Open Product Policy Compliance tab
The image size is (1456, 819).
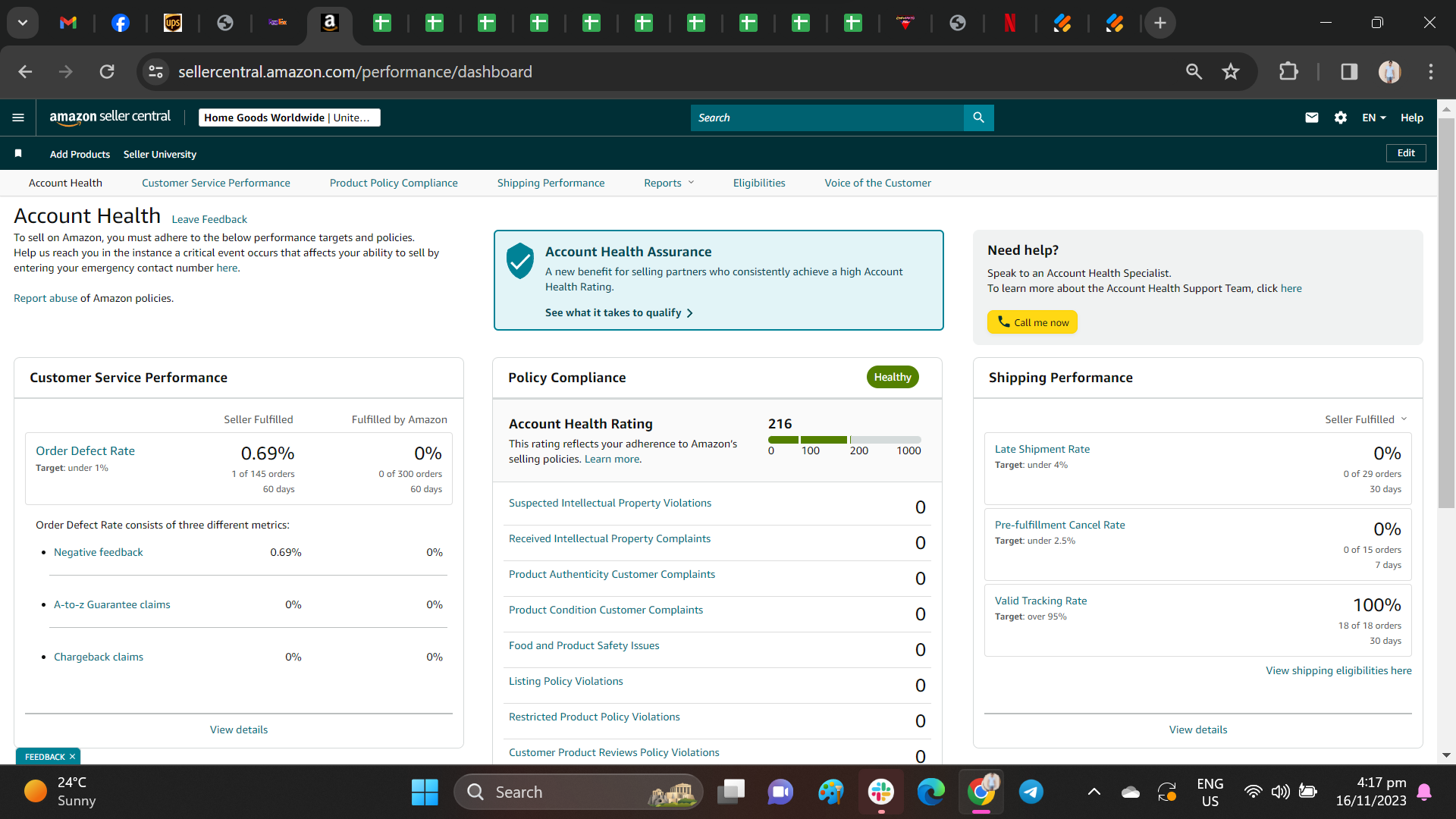394,183
